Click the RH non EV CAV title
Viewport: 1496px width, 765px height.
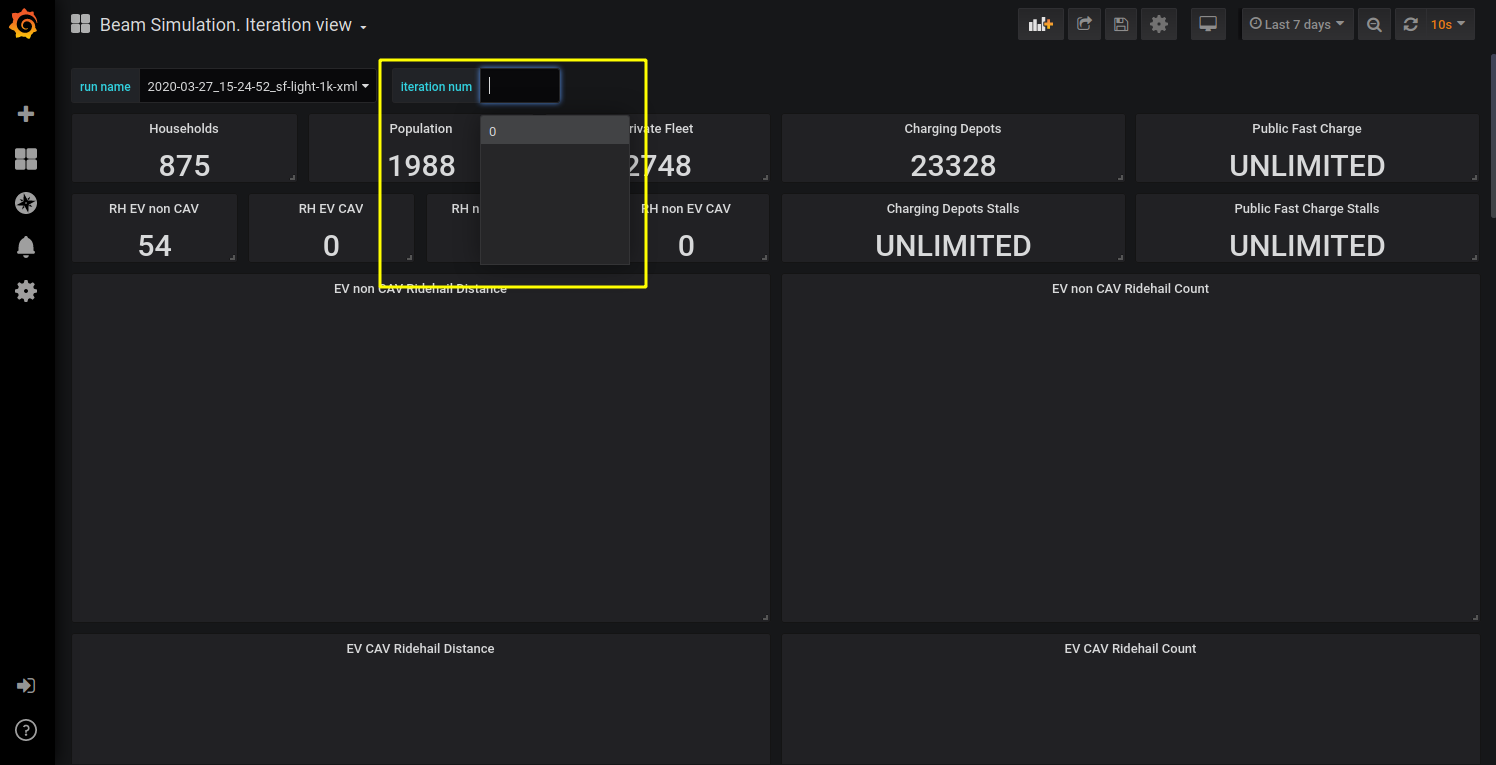pos(686,208)
